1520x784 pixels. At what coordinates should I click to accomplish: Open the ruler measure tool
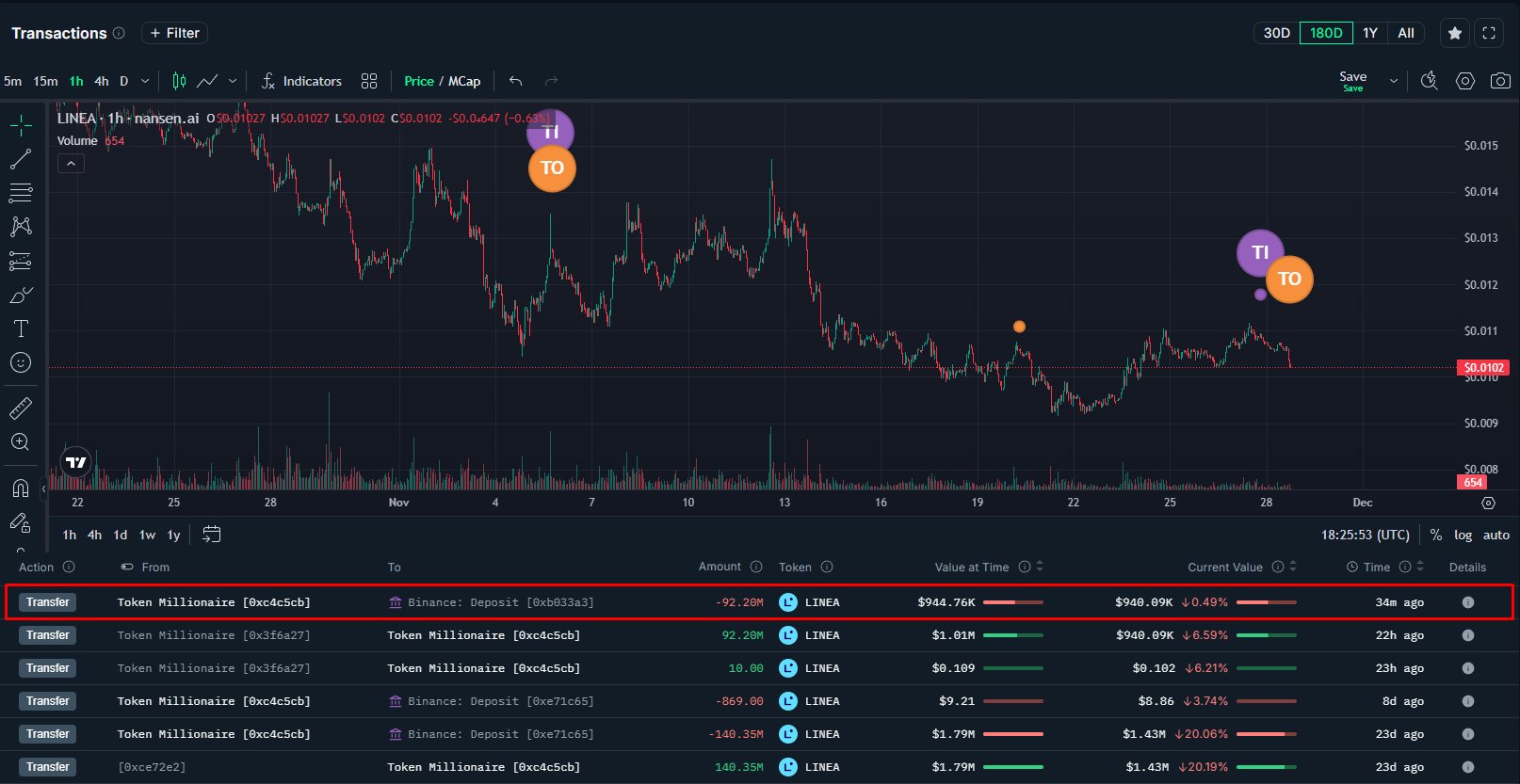coord(21,408)
